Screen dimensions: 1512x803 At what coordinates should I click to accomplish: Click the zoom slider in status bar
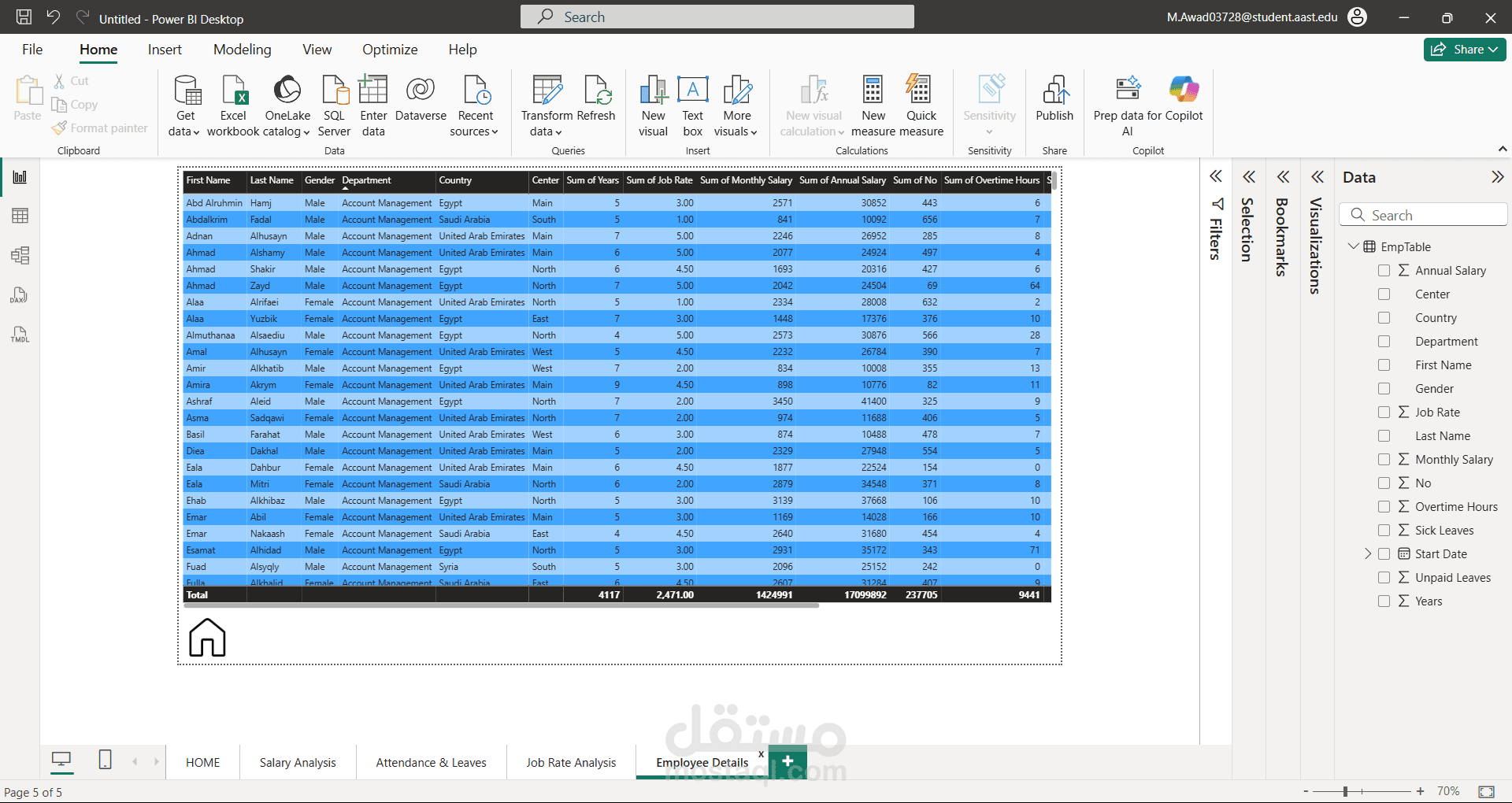click(1346, 791)
